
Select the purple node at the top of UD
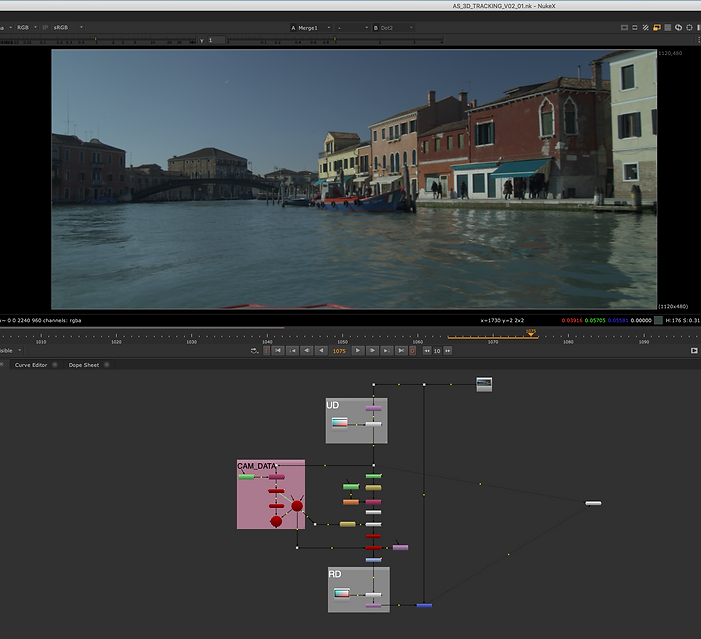pos(374,408)
